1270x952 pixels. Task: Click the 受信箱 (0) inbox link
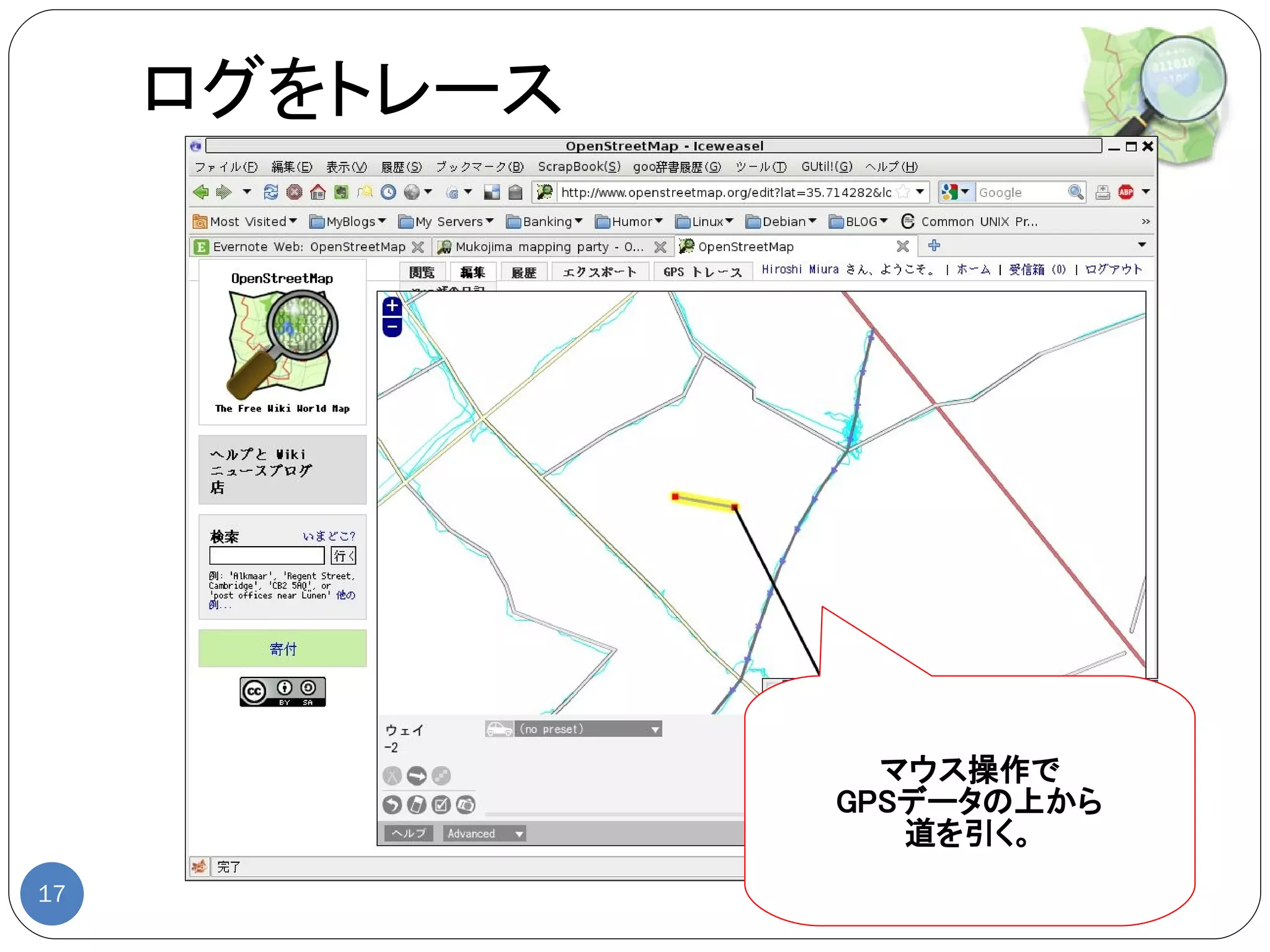pyautogui.click(x=1037, y=270)
